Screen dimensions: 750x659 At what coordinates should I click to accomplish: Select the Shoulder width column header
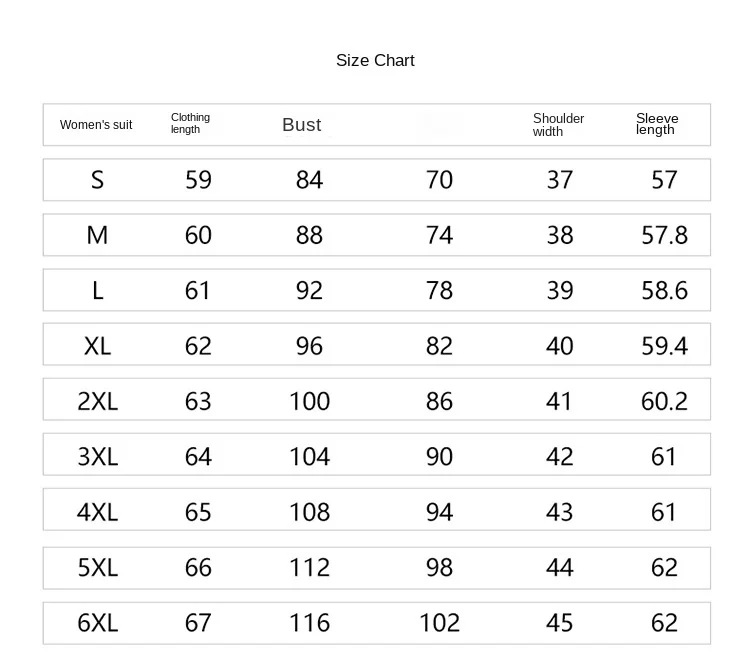(558, 125)
